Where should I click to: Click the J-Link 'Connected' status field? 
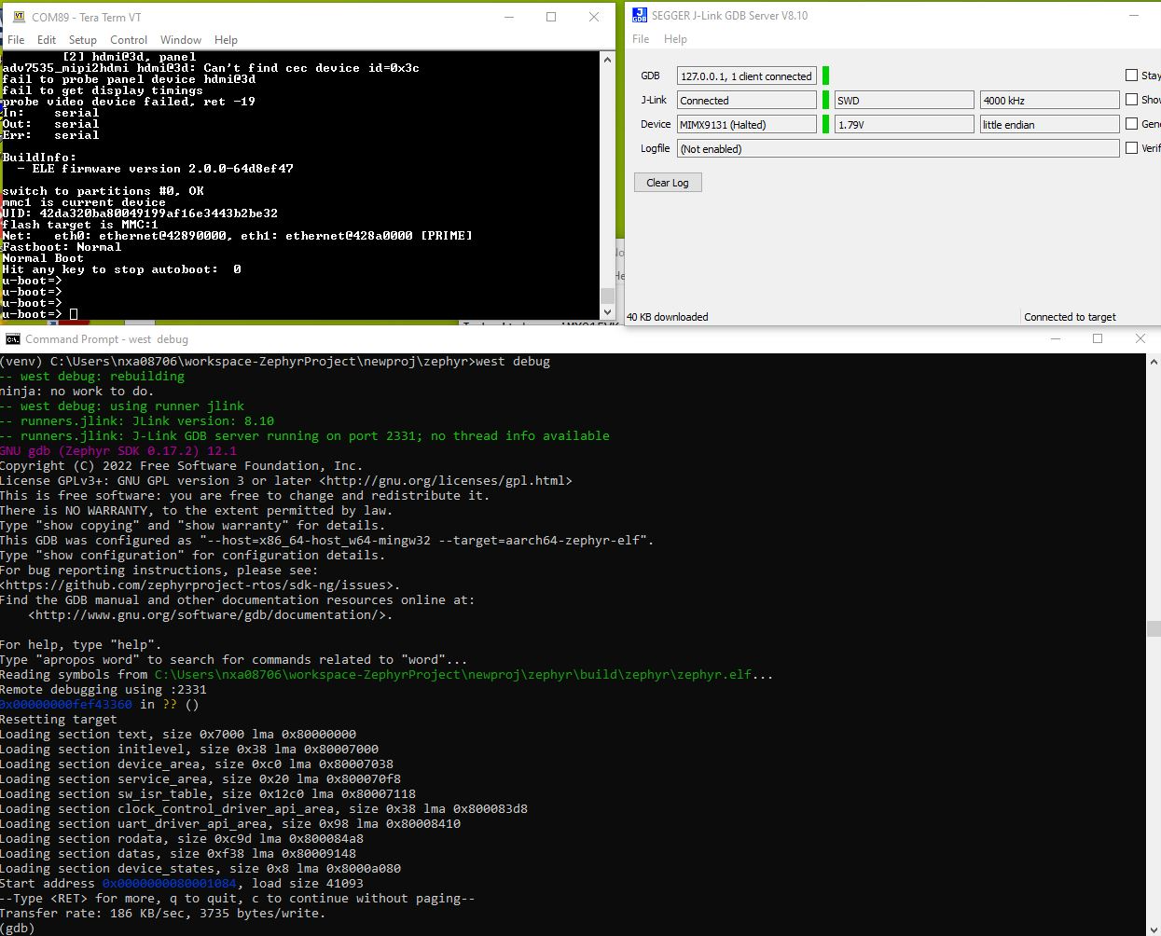coord(746,100)
